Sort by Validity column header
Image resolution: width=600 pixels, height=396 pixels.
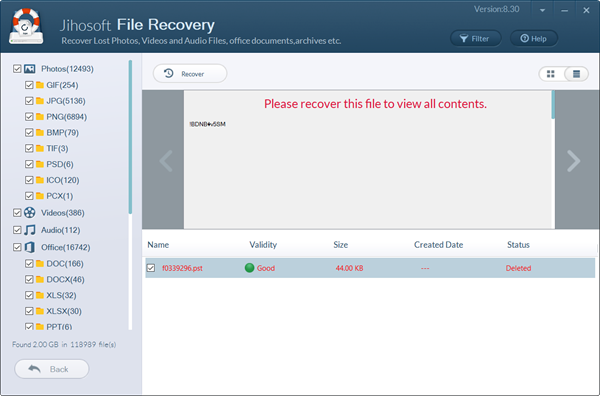pos(263,245)
